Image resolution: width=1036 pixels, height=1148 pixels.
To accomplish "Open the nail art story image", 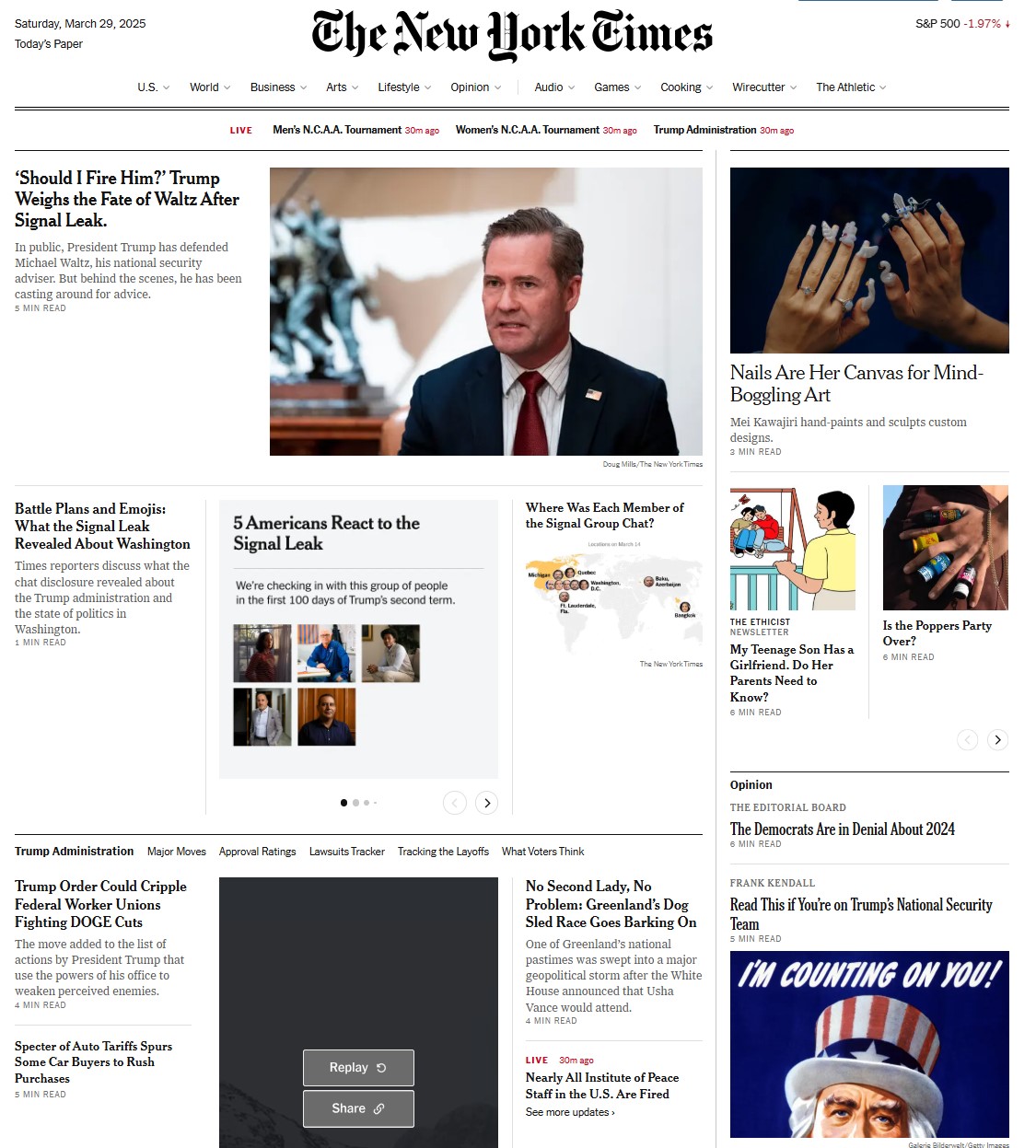I will point(869,261).
